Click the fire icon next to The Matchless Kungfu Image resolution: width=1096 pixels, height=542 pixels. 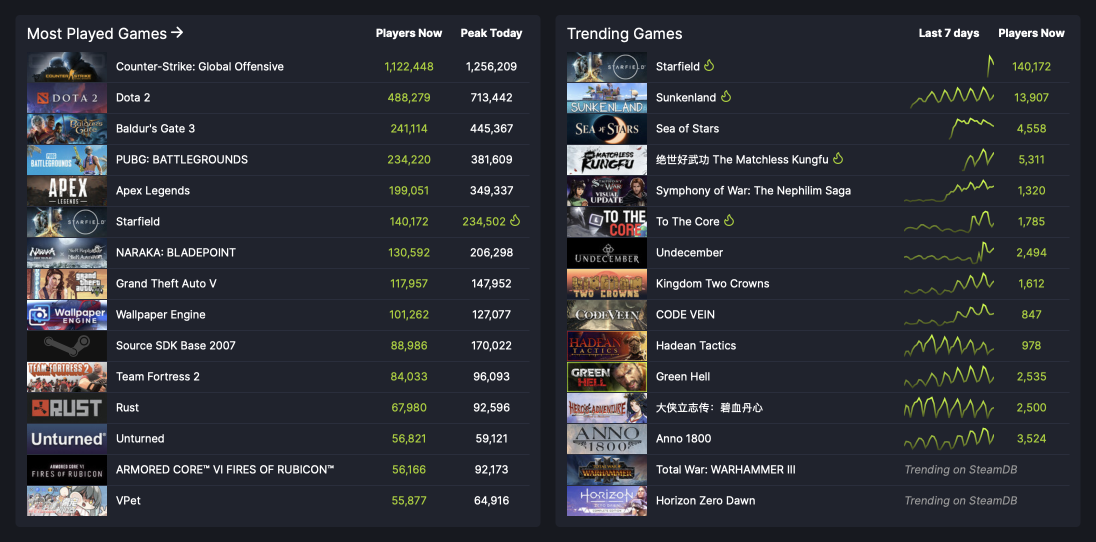(x=838, y=159)
